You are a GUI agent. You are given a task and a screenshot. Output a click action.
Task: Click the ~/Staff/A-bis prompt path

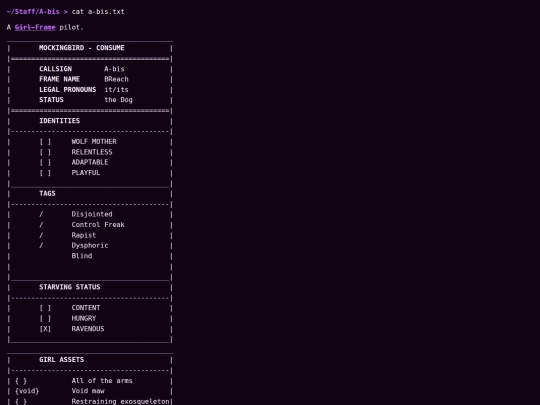tap(33, 12)
